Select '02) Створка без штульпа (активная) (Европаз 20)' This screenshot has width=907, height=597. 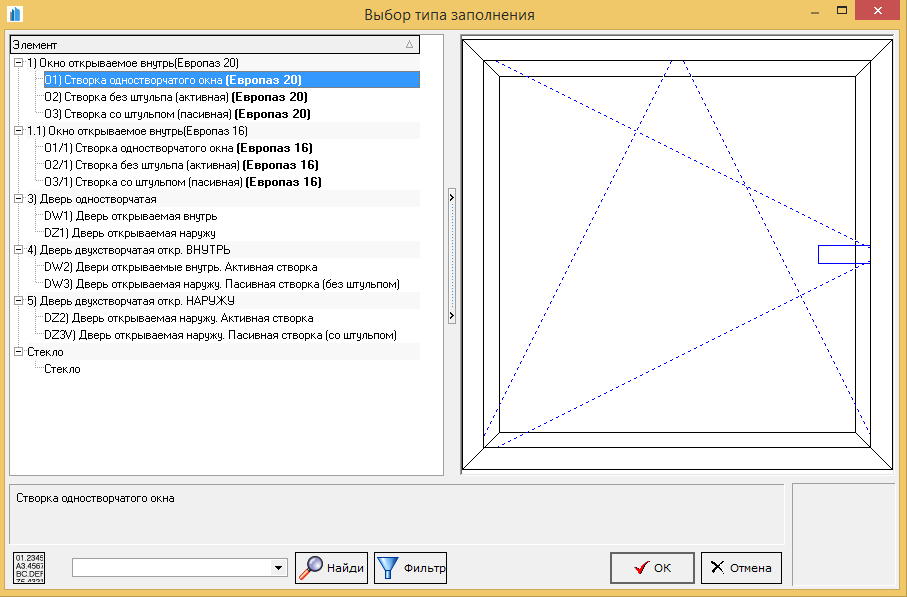176,97
